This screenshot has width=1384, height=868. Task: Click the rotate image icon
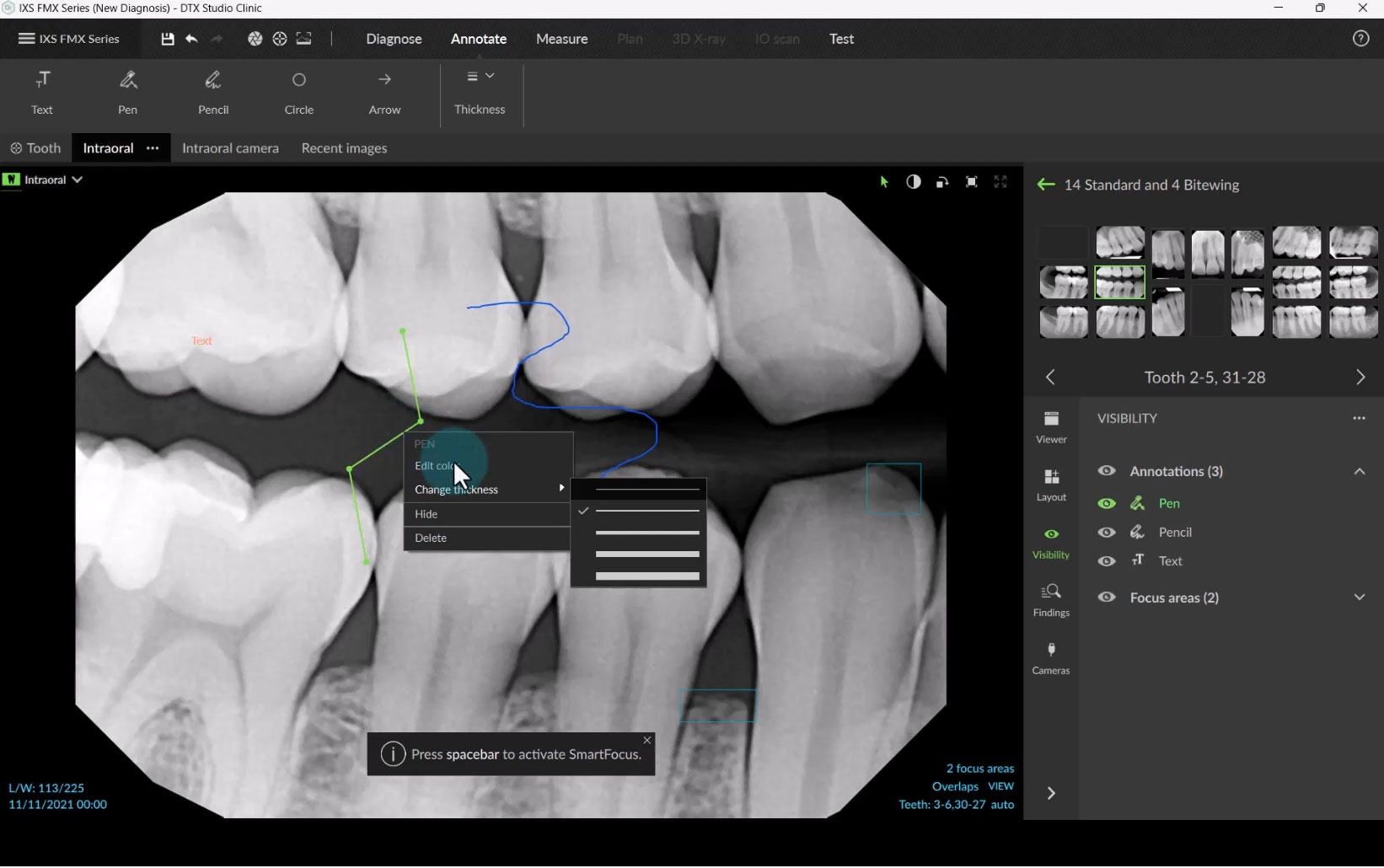(x=942, y=182)
